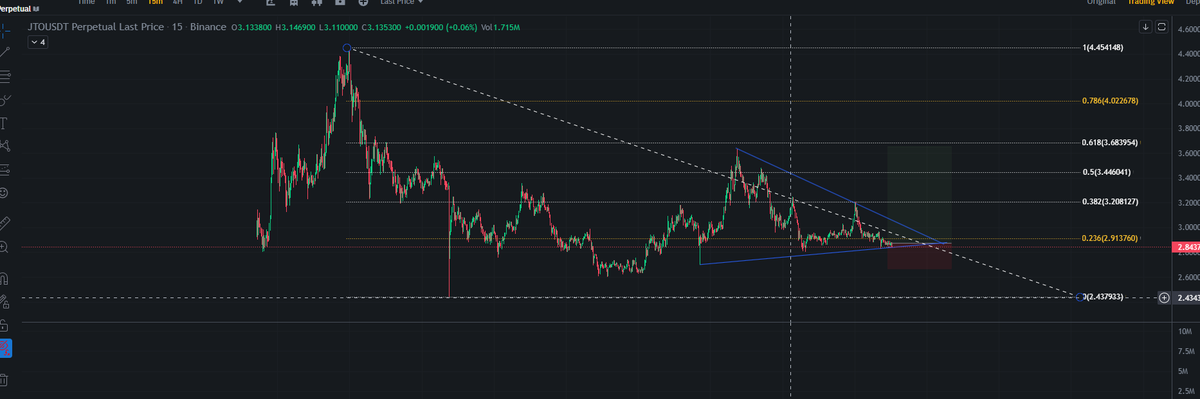The width and height of the screenshot is (1200, 399).
Task: Select the 4H timeframe
Action: [x=177, y=3]
